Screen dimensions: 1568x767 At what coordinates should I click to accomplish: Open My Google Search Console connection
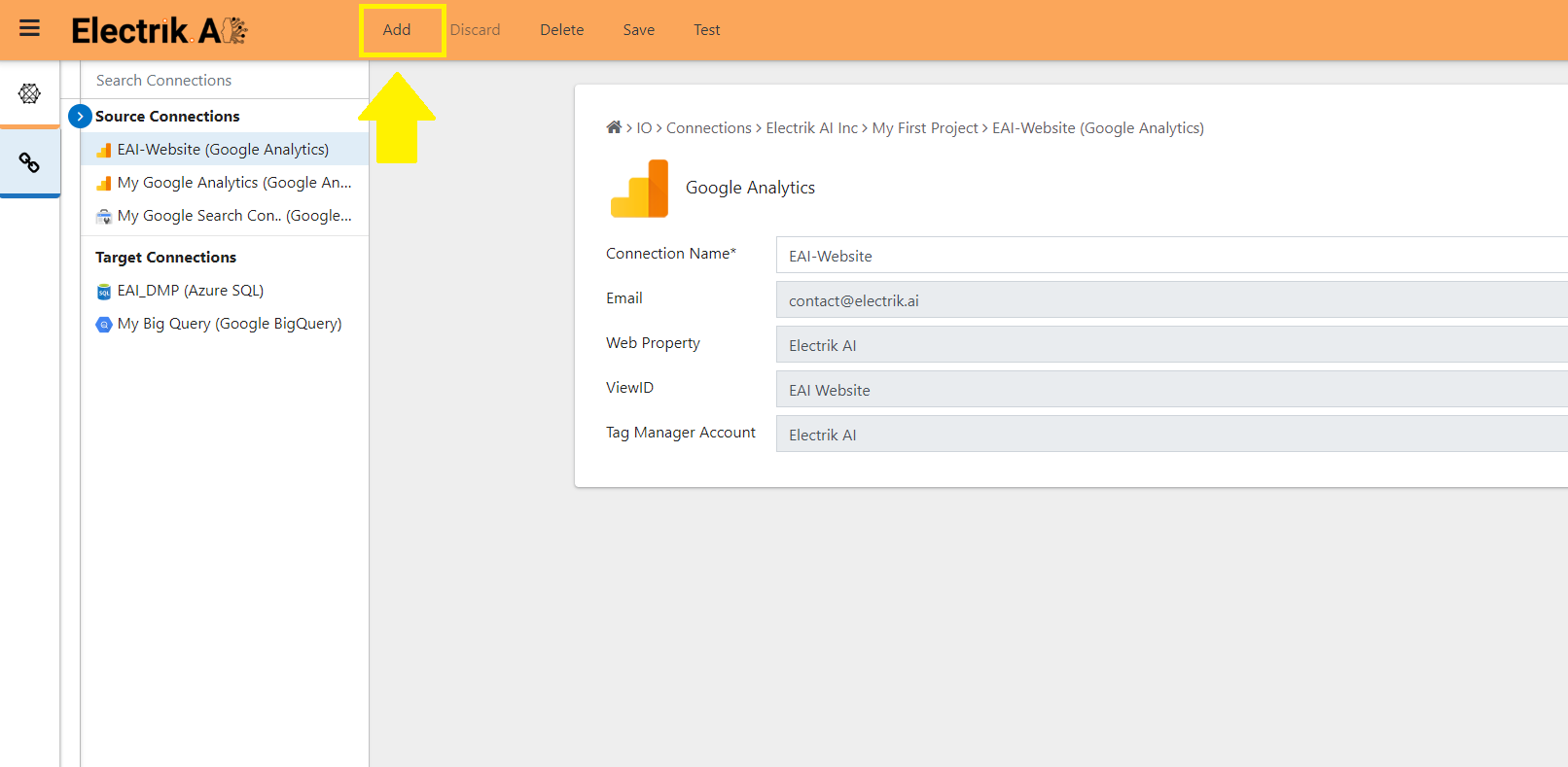point(233,216)
